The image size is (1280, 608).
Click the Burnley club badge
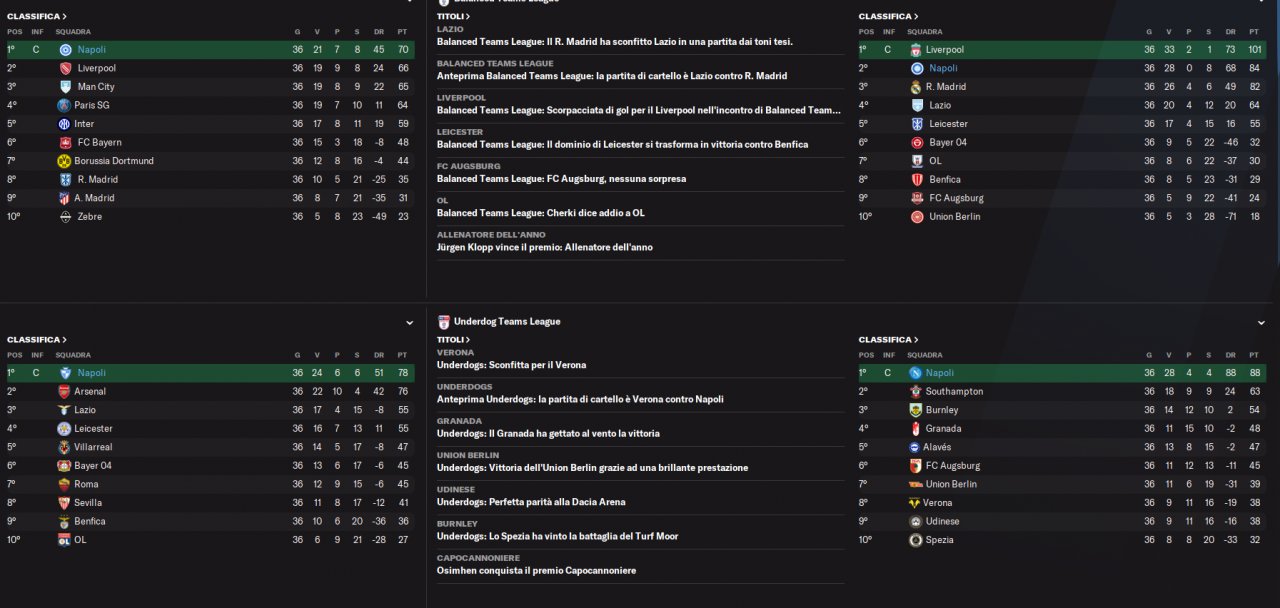[916, 410]
